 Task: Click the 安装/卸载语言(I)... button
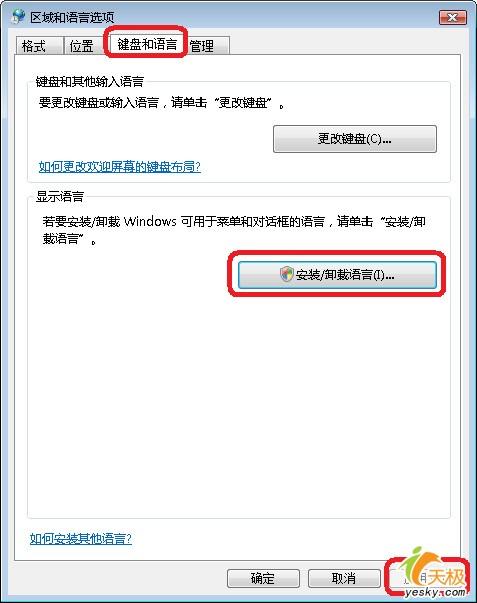pyautogui.click(x=337, y=275)
